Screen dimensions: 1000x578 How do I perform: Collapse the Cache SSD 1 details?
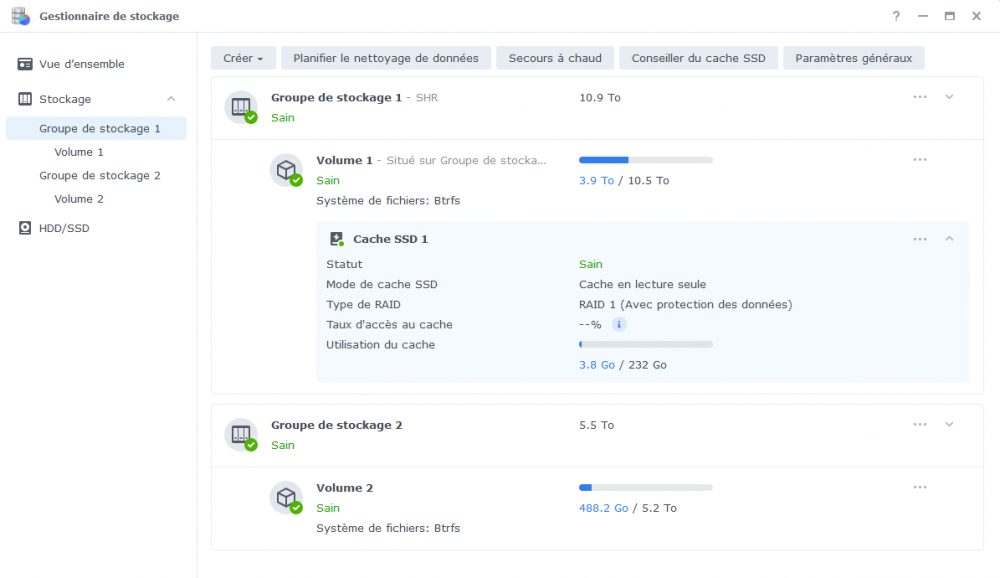point(949,239)
